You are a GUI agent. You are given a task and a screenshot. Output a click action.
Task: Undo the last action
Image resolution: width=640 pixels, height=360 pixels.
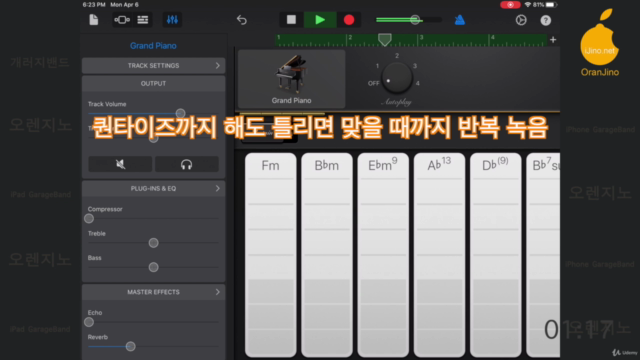[242, 20]
